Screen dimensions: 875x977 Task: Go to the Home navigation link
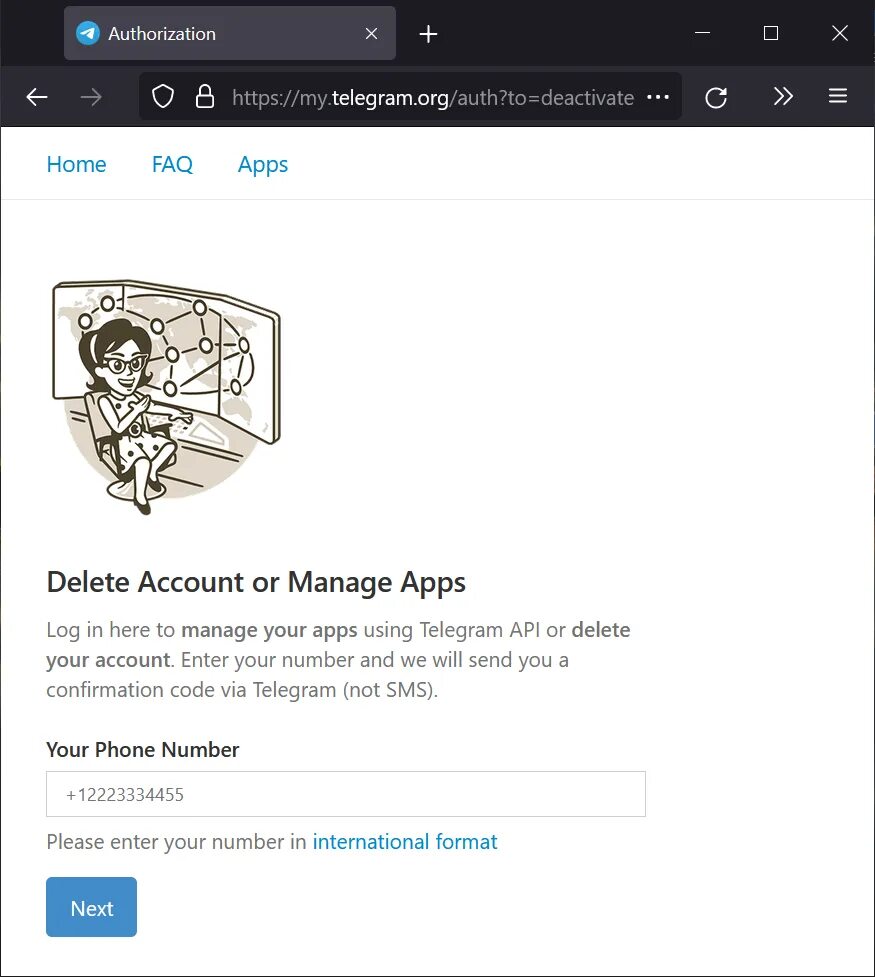77,164
